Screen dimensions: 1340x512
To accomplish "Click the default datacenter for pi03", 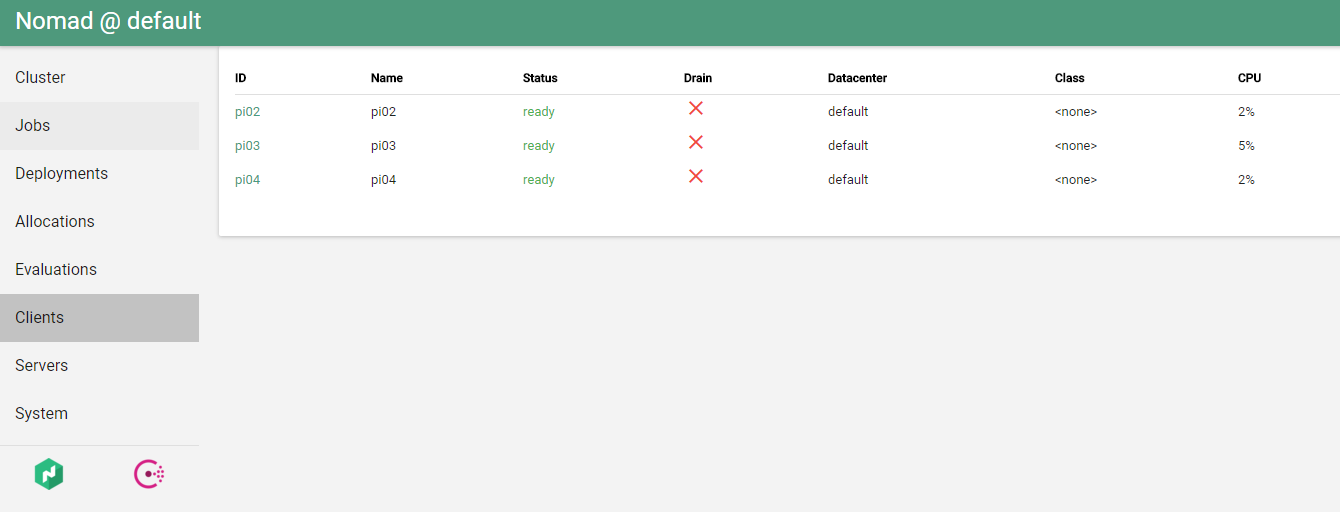I will [848, 146].
